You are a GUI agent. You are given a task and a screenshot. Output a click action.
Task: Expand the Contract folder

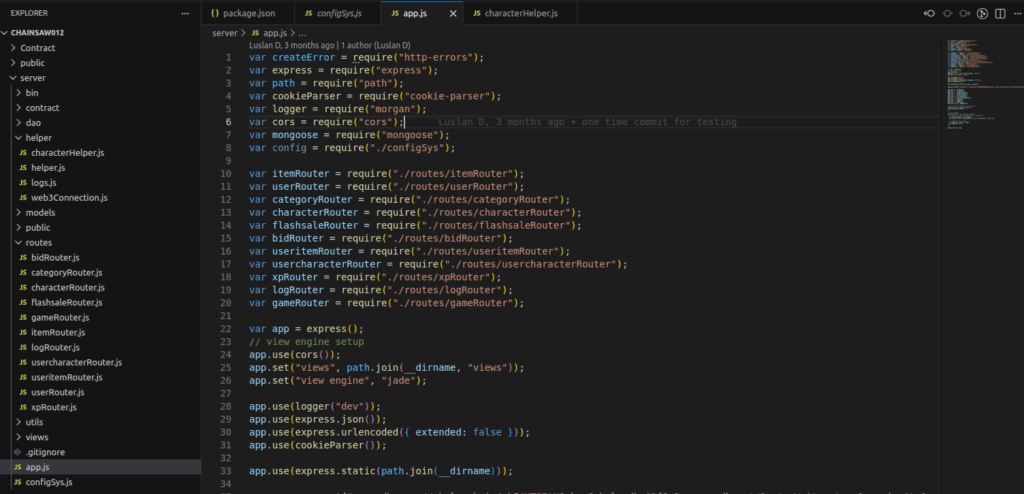coord(37,47)
